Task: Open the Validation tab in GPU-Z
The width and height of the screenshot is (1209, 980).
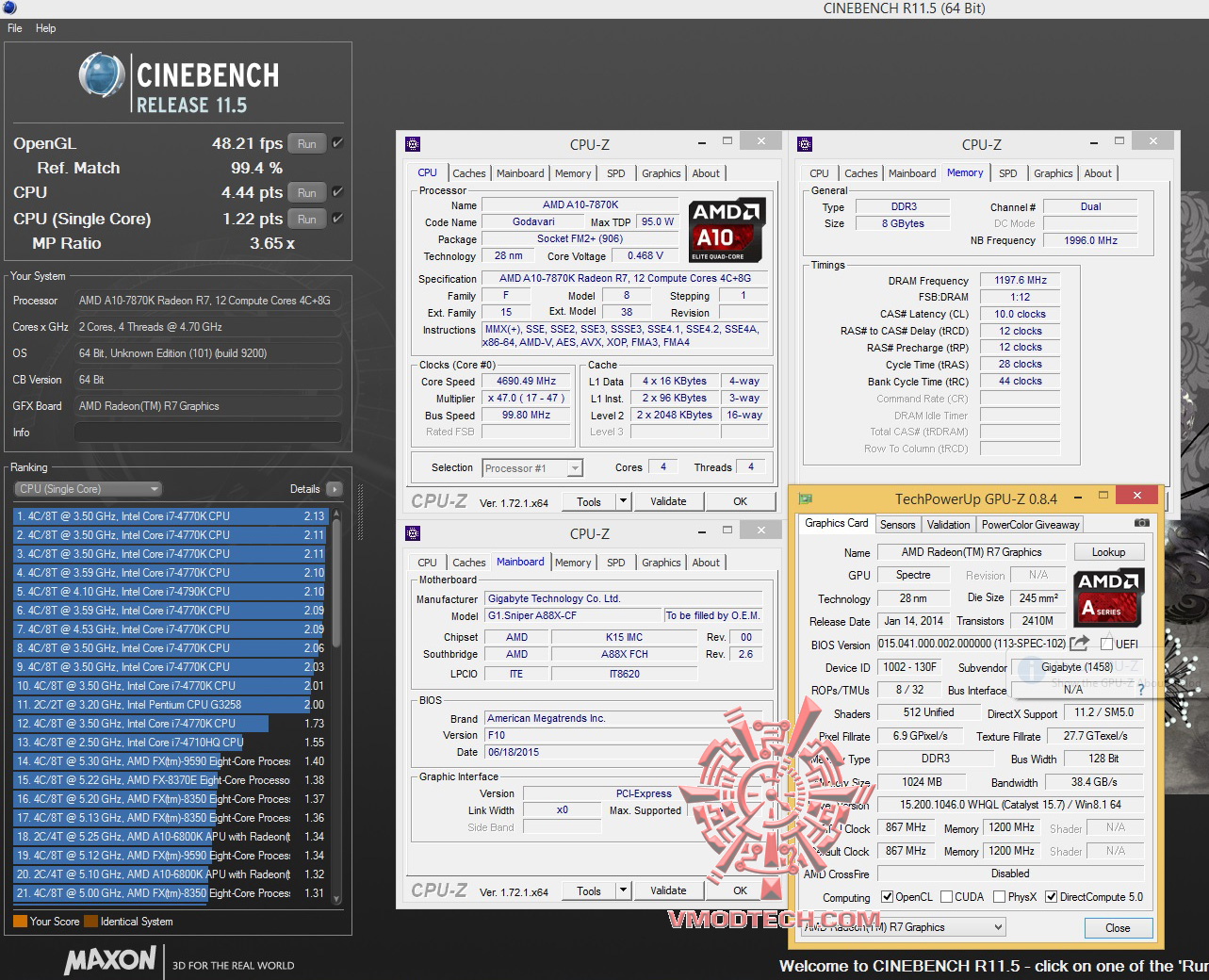Action: coord(948,525)
